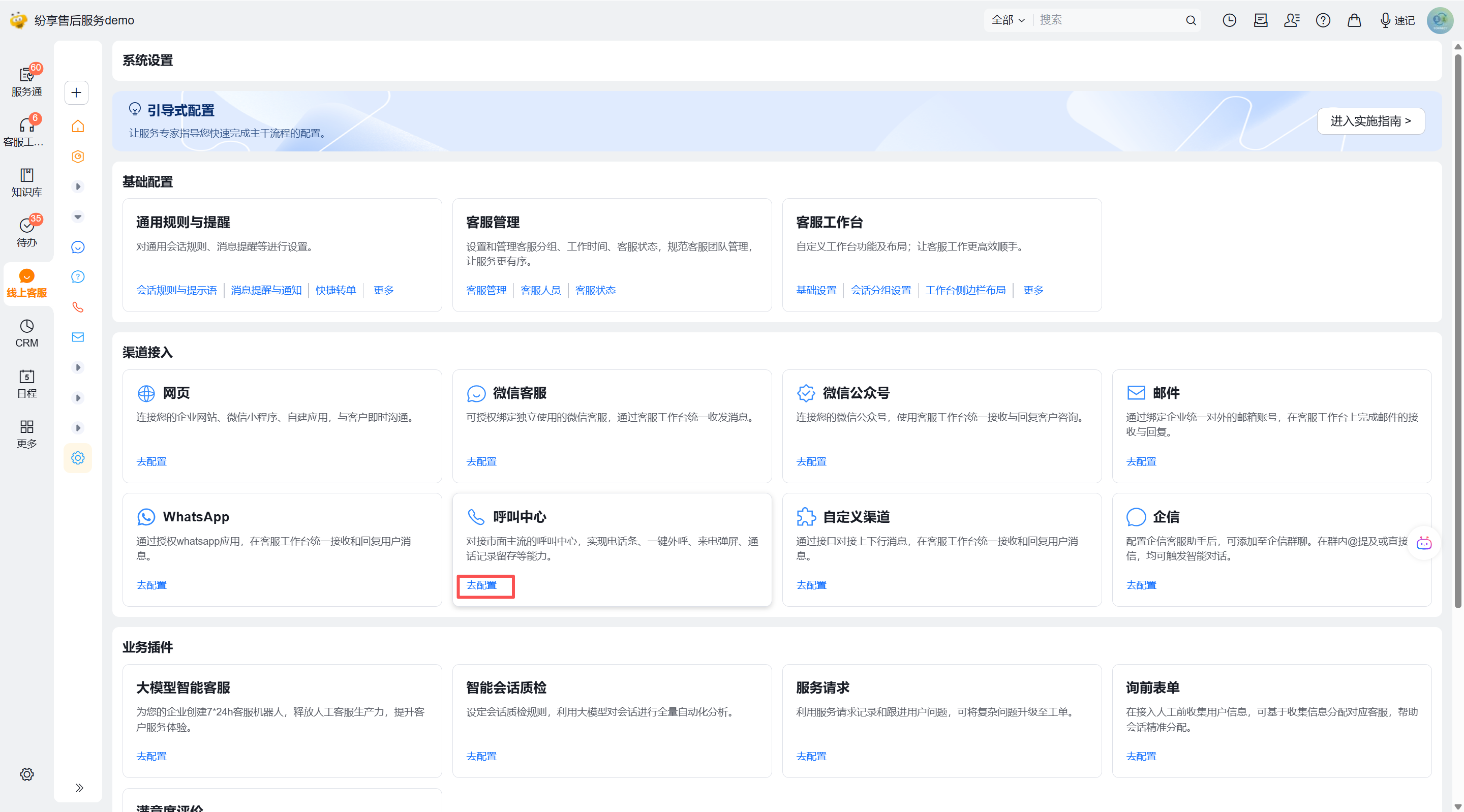
Task: Open the shopping bag icon in header
Action: pos(1354,20)
